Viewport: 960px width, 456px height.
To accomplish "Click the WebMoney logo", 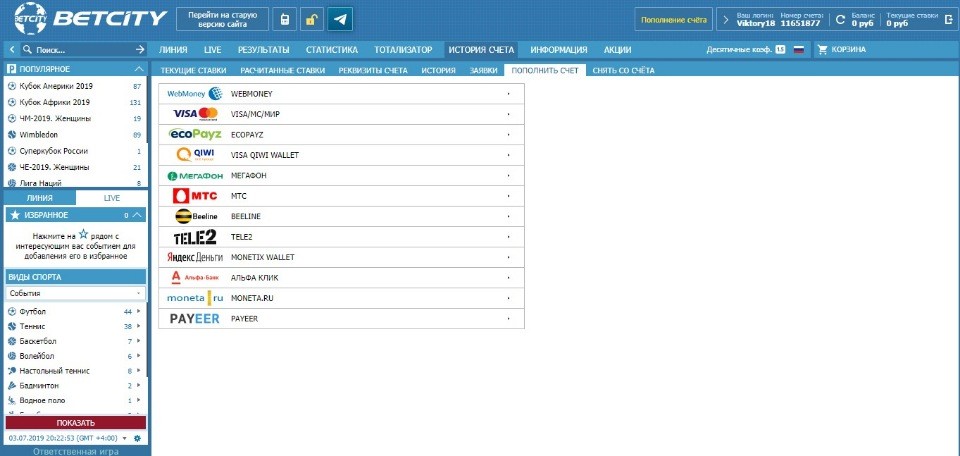I will point(194,94).
